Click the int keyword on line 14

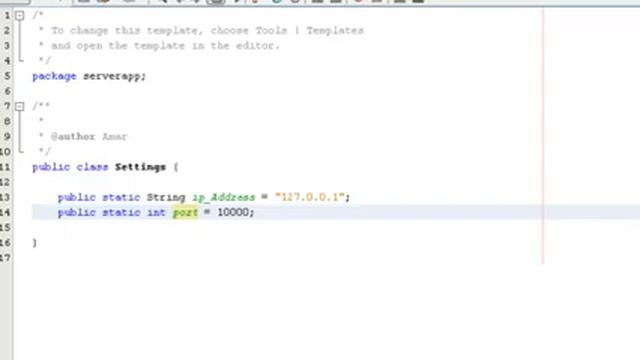tap(156, 212)
